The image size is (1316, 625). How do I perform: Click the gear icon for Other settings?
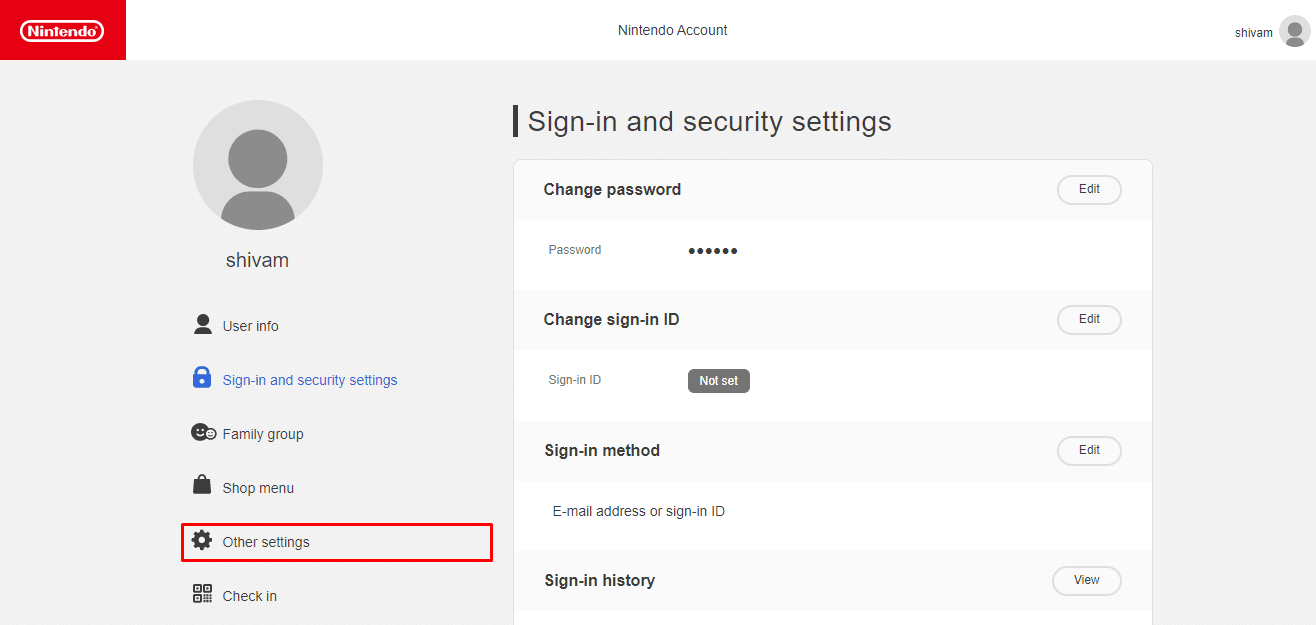(204, 539)
